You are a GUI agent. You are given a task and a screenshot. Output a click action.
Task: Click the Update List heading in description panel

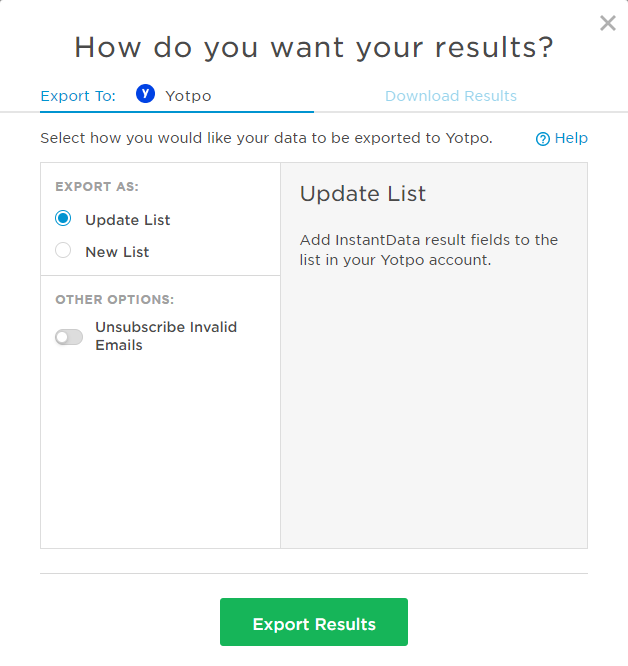point(363,194)
